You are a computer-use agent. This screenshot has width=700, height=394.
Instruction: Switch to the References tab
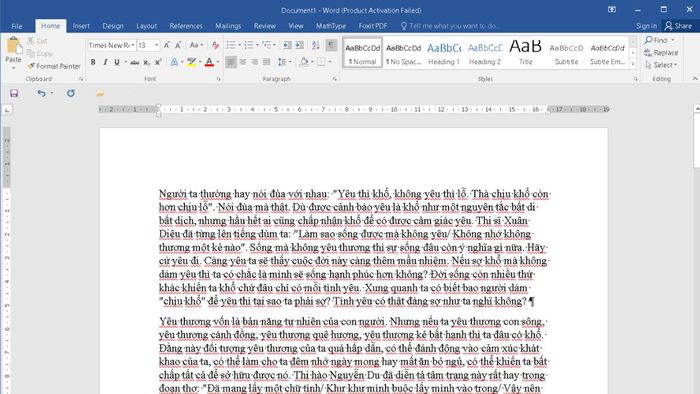click(186, 26)
